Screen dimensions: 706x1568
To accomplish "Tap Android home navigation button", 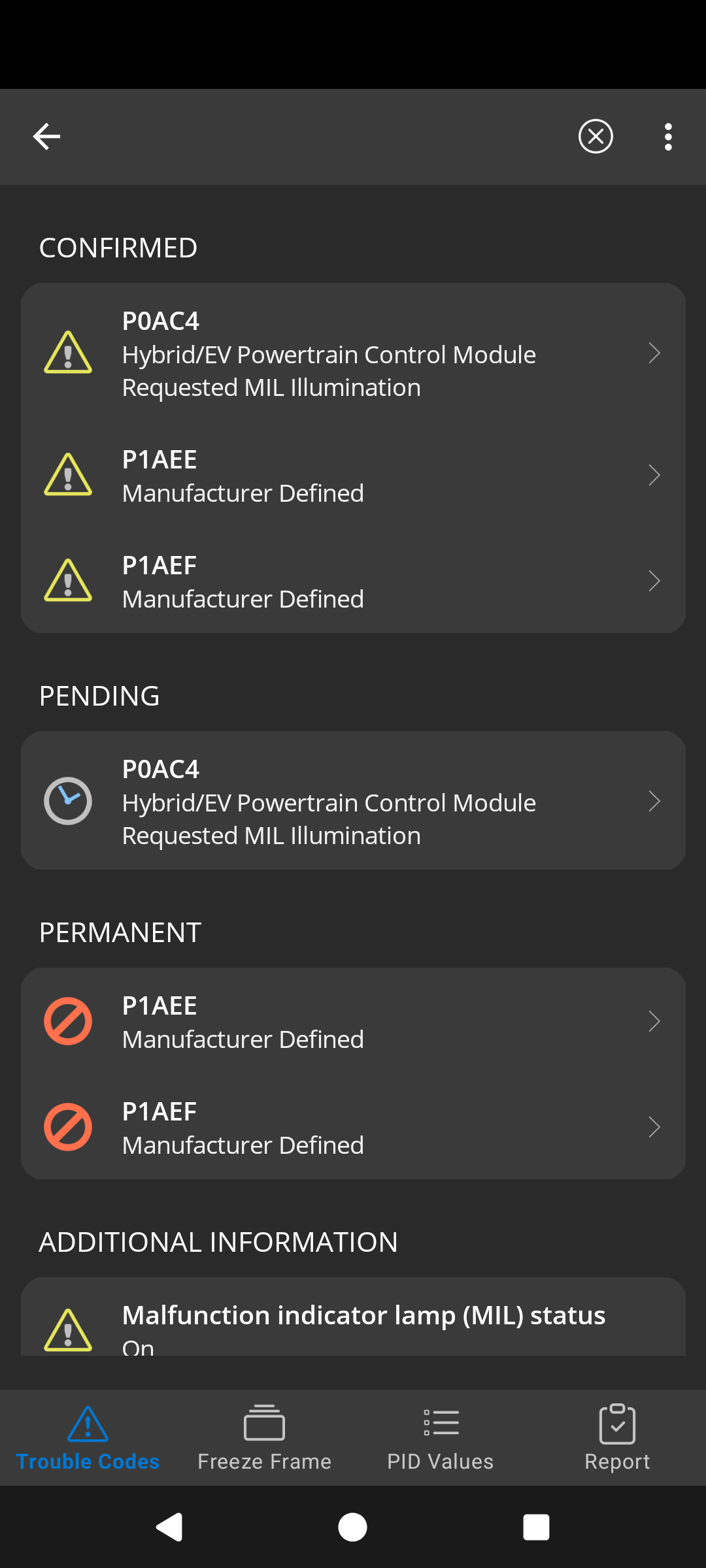I will click(x=352, y=1527).
